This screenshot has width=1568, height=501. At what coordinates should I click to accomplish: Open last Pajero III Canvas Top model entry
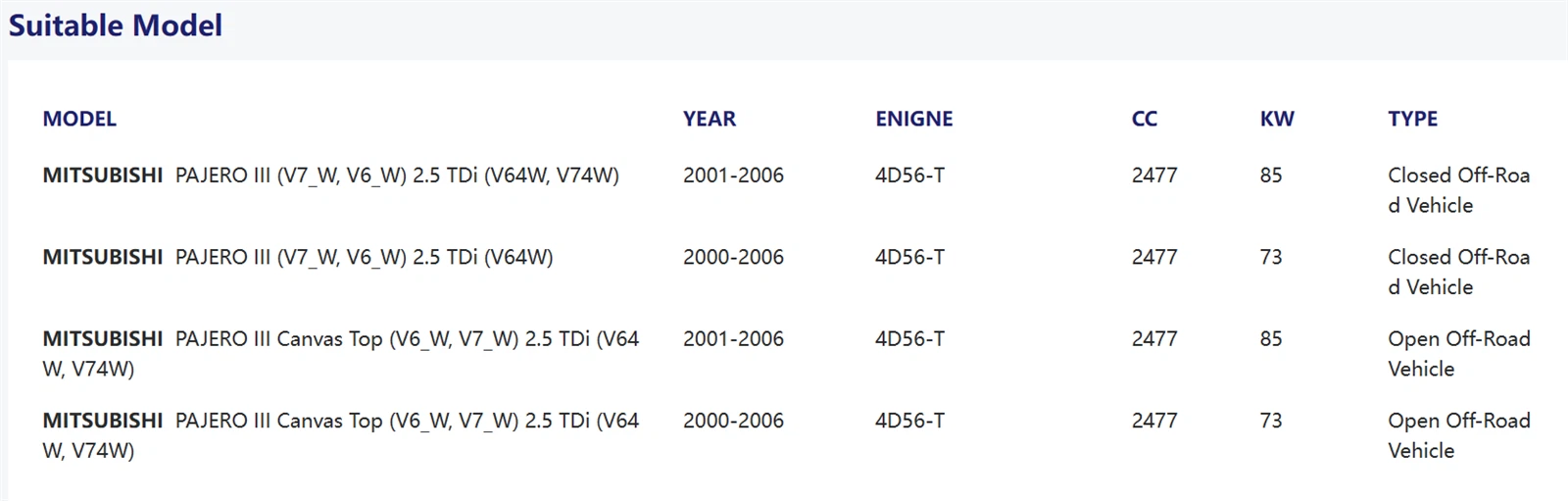[x=341, y=435]
